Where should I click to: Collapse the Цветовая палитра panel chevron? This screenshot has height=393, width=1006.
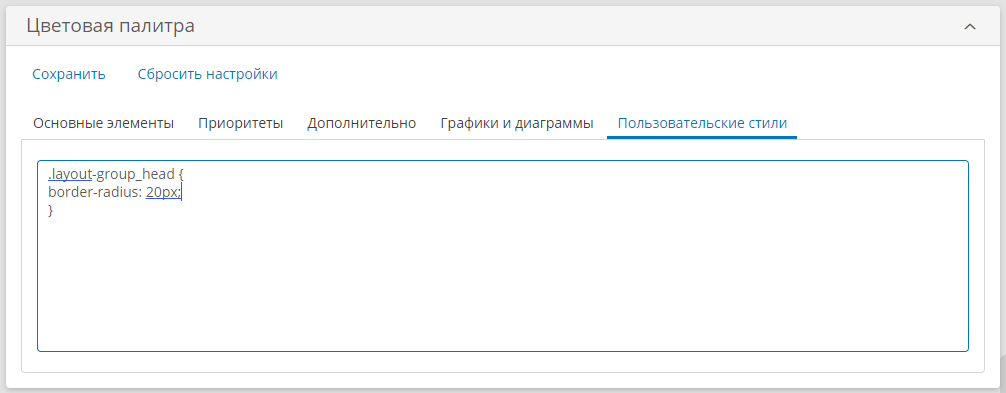point(970,27)
